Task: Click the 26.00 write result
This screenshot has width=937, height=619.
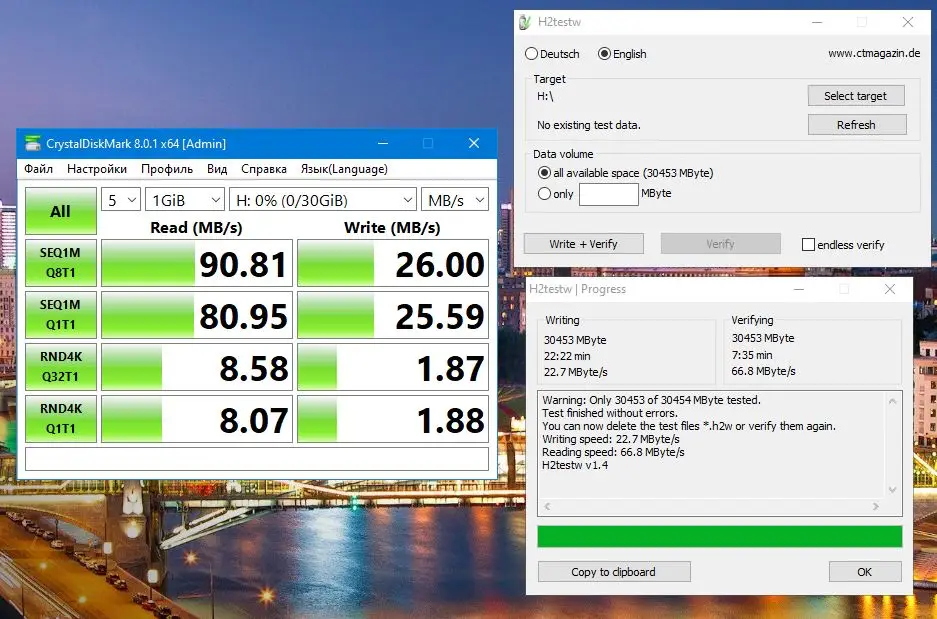Action: [x=393, y=263]
